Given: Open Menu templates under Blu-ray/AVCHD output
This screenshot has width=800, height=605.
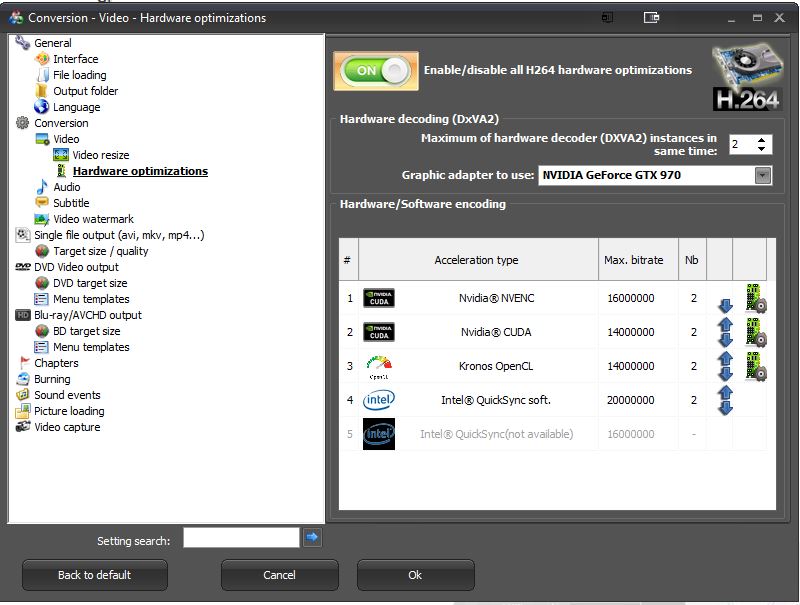Looking at the screenshot, I should 91,347.
